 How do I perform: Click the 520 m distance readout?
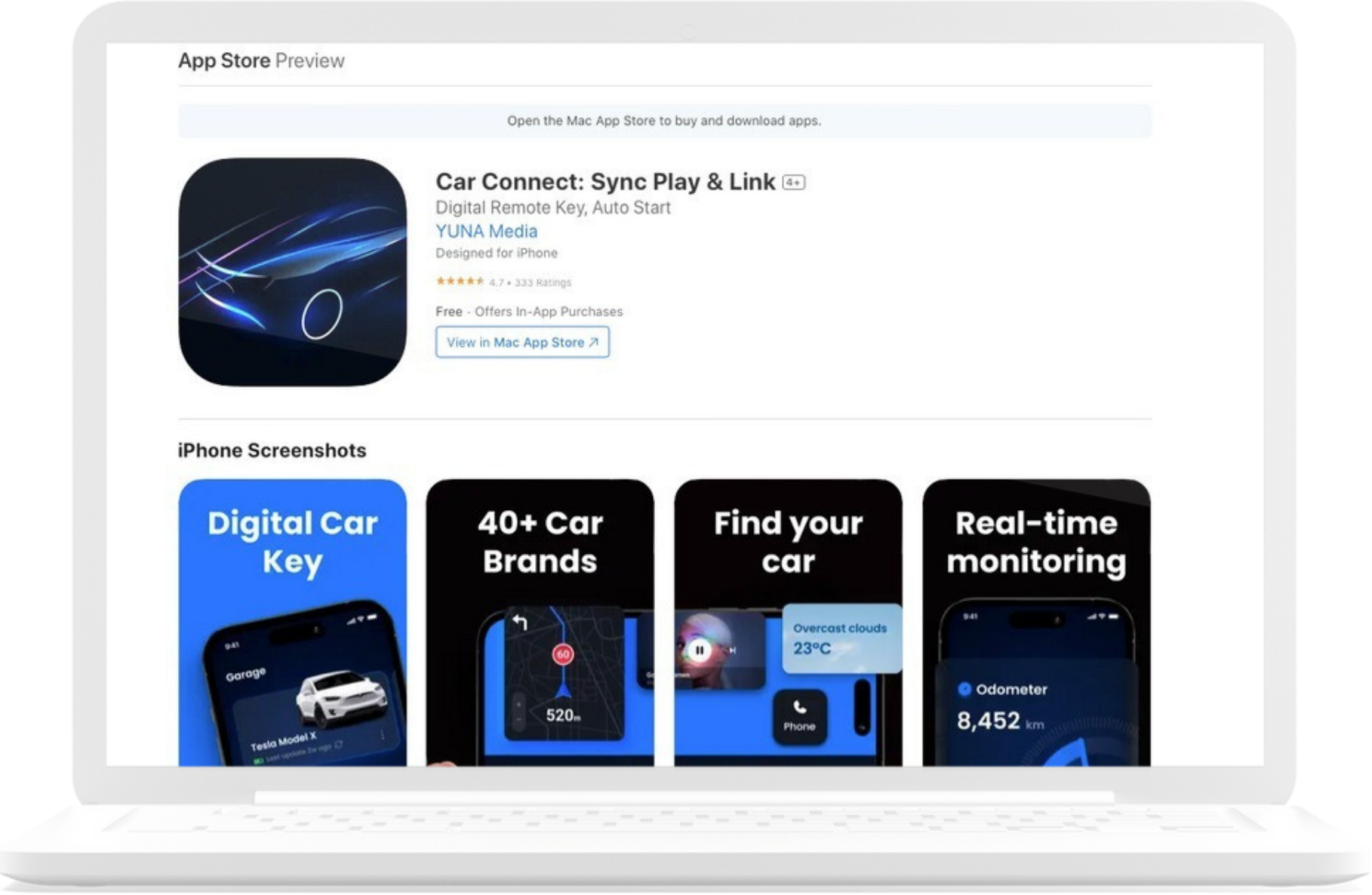coord(563,715)
